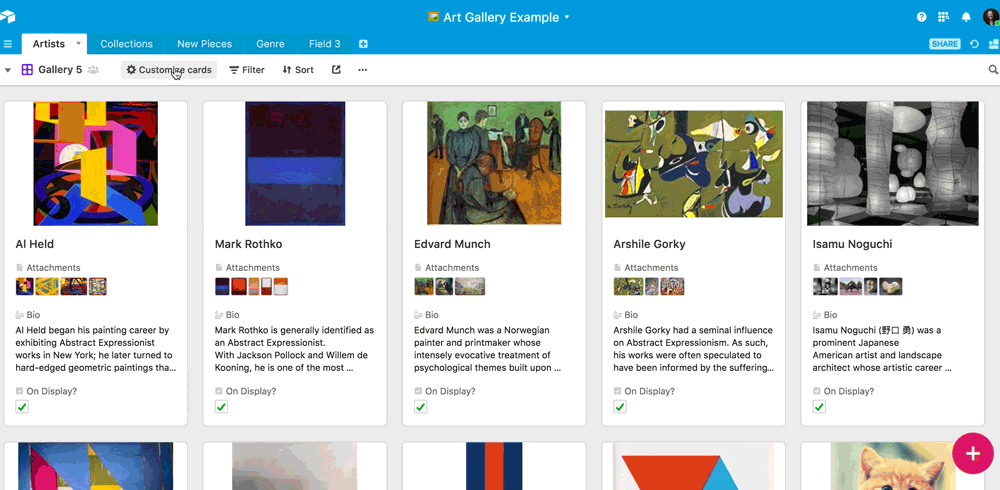Click last attachment thumbnail in Edvard Munch card
Image resolution: width=1000 pixels, height=490 pixels.
pos(470,286)
